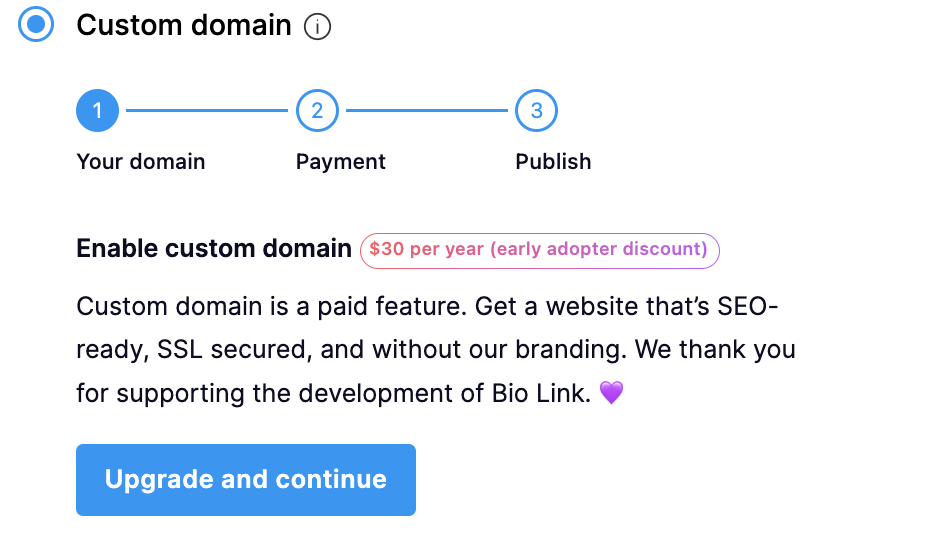Click the Enable custom domain heading
The image size is (932, 552).
coord(214,249)
